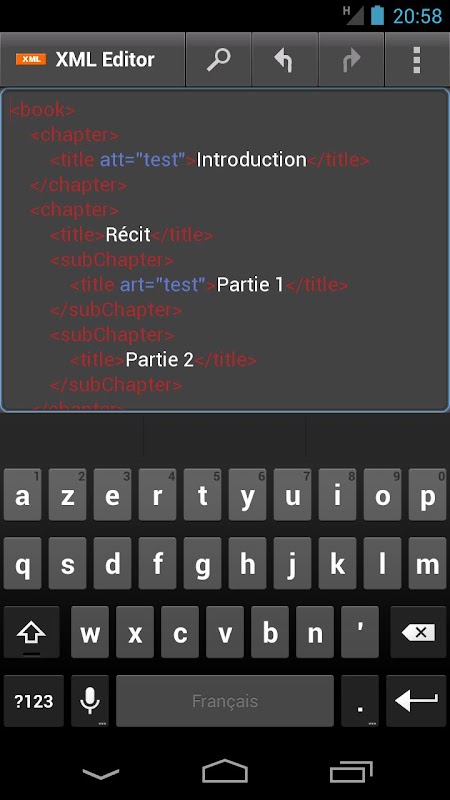This screenshot has width=450, height=800.
Task: Tap the search magnifier icon
Action: (x=218, y=60)
